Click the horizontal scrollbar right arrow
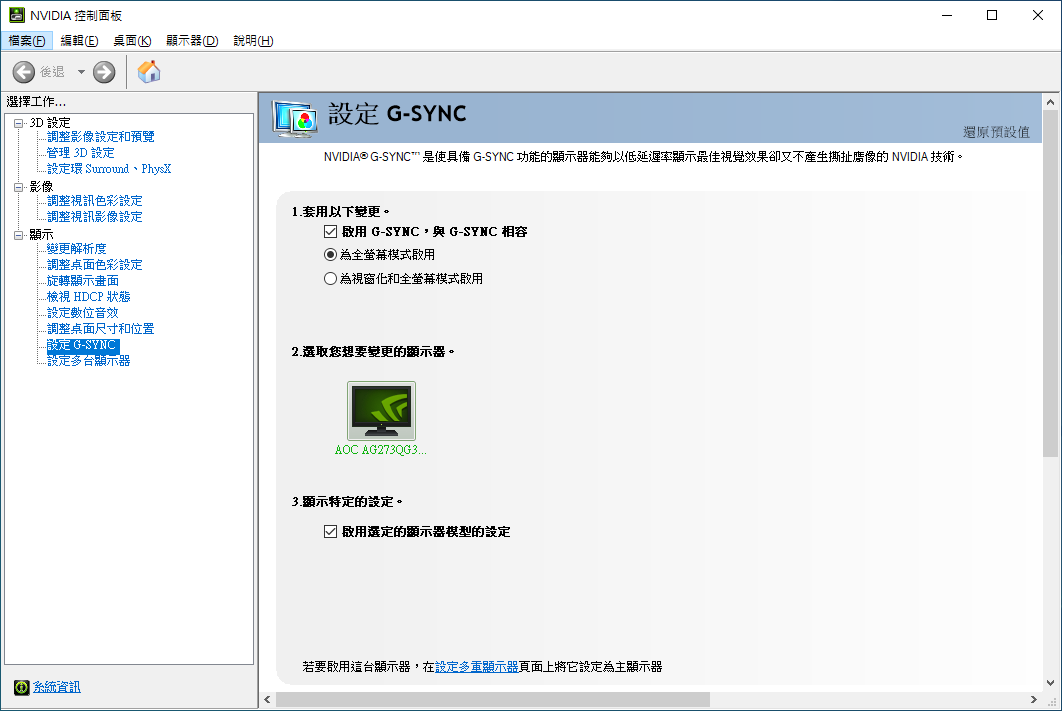The image size is (1062, 711). (x=1034, y=699)
